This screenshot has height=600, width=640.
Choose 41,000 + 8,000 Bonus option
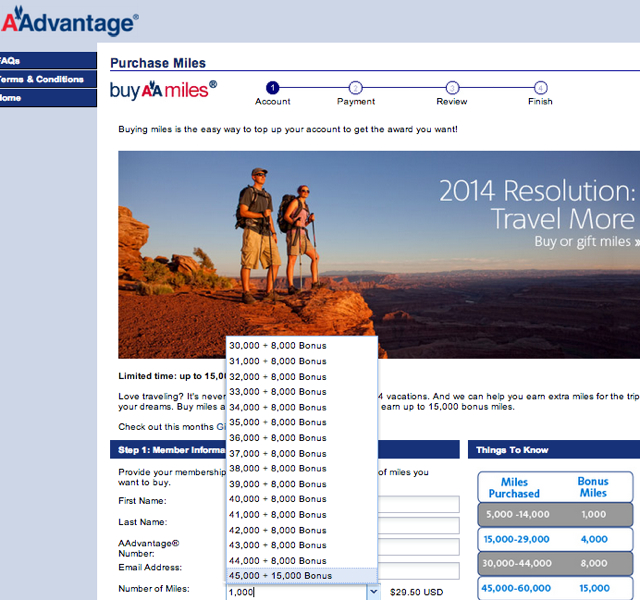[302, 515]
